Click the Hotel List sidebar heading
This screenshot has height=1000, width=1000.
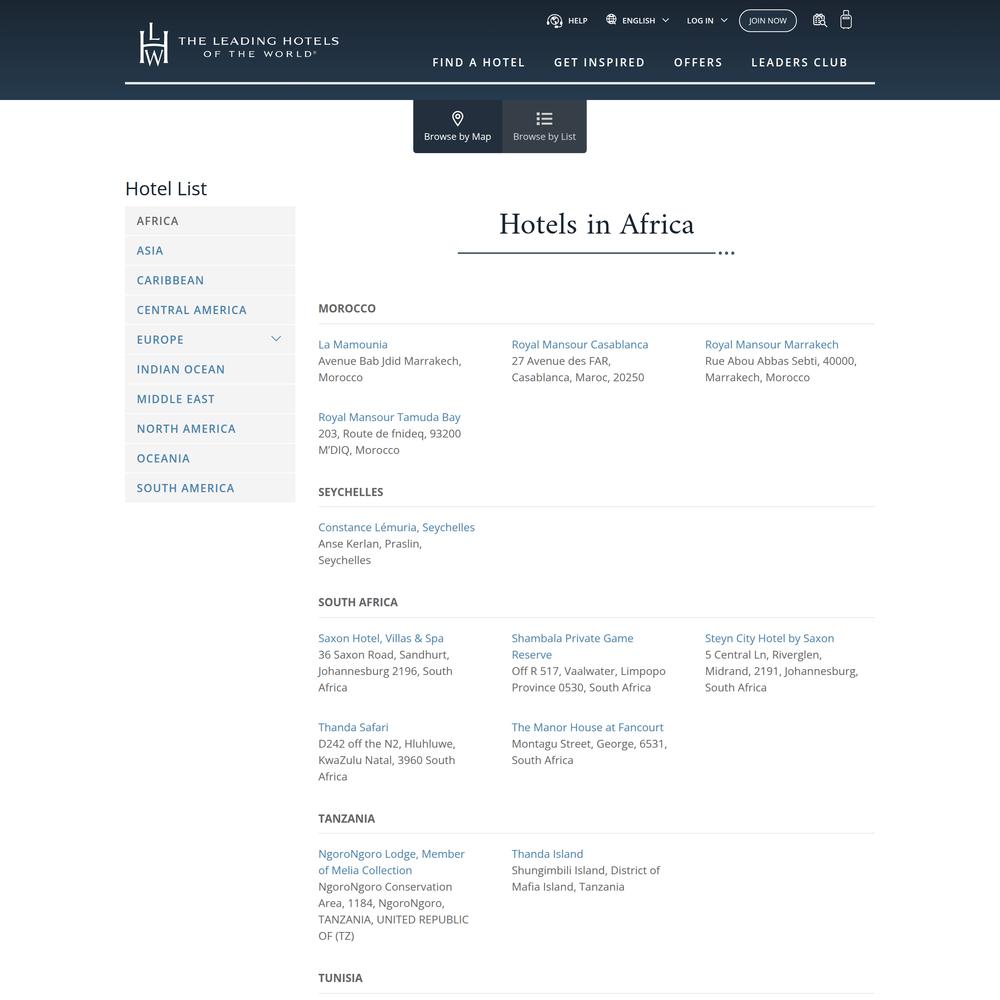coord(166,189)
